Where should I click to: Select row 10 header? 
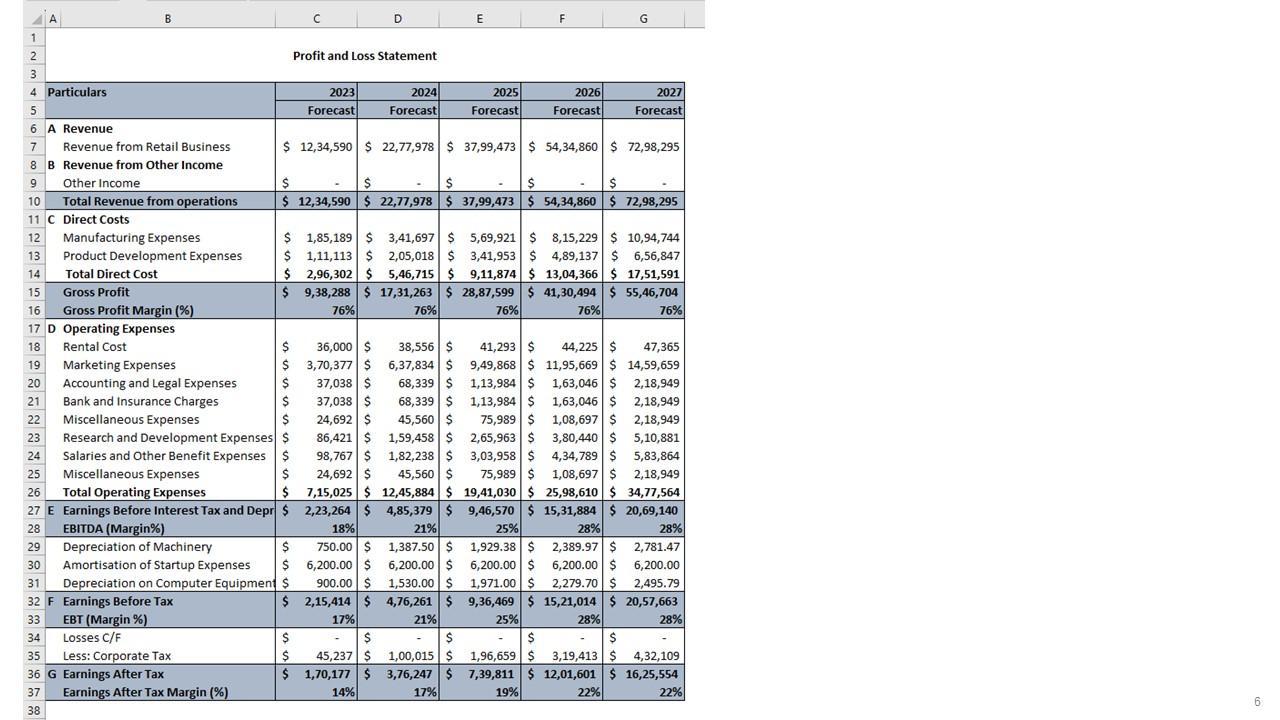(x=34, y=201)
